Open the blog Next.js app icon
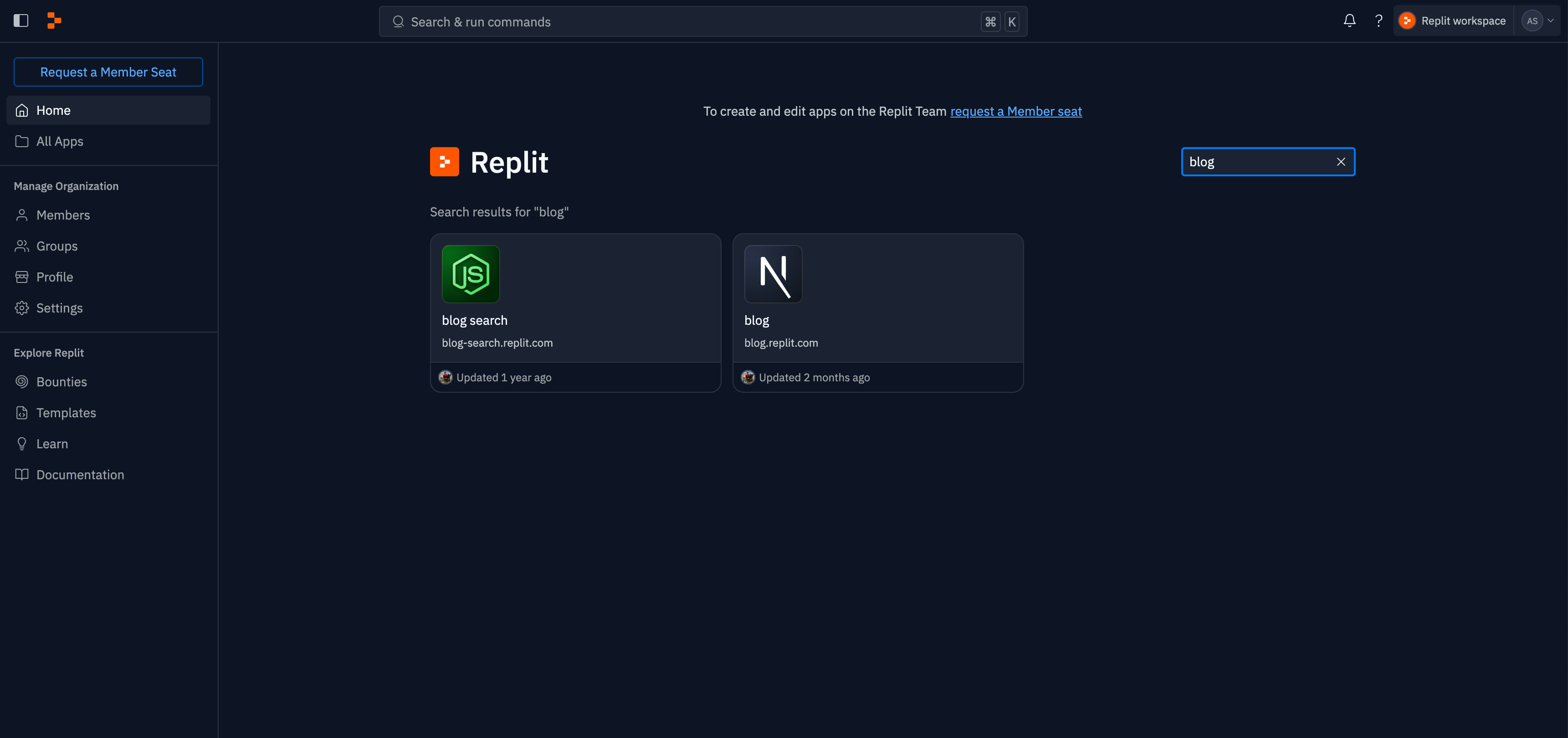Screen dimensions: 1568x738 coord(773,274)
